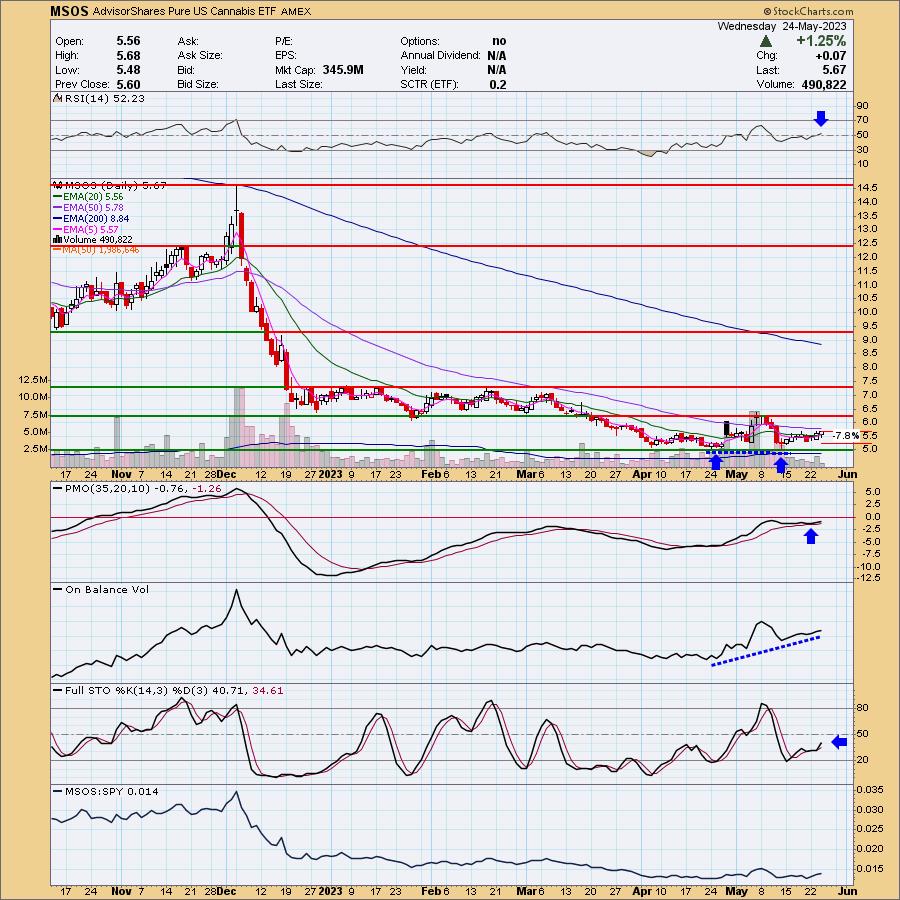The image size is (900, 900).
Task: Click the 2023 label on bottom date axis
Action: click(x=330, y=891)
